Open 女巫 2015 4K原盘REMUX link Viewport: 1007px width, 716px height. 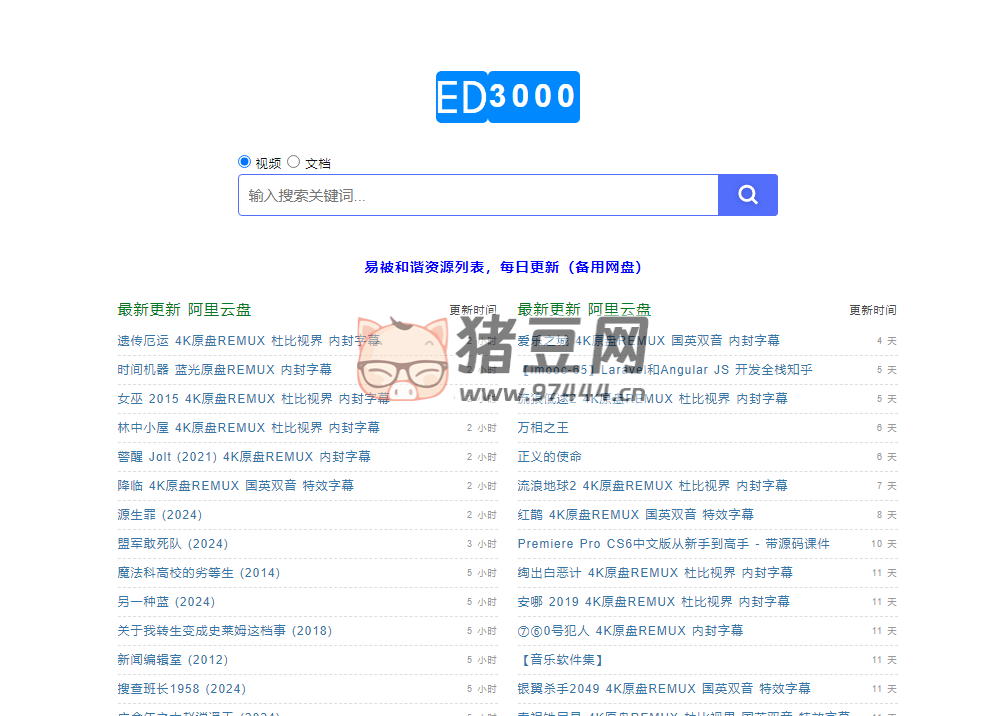point(254,399)
